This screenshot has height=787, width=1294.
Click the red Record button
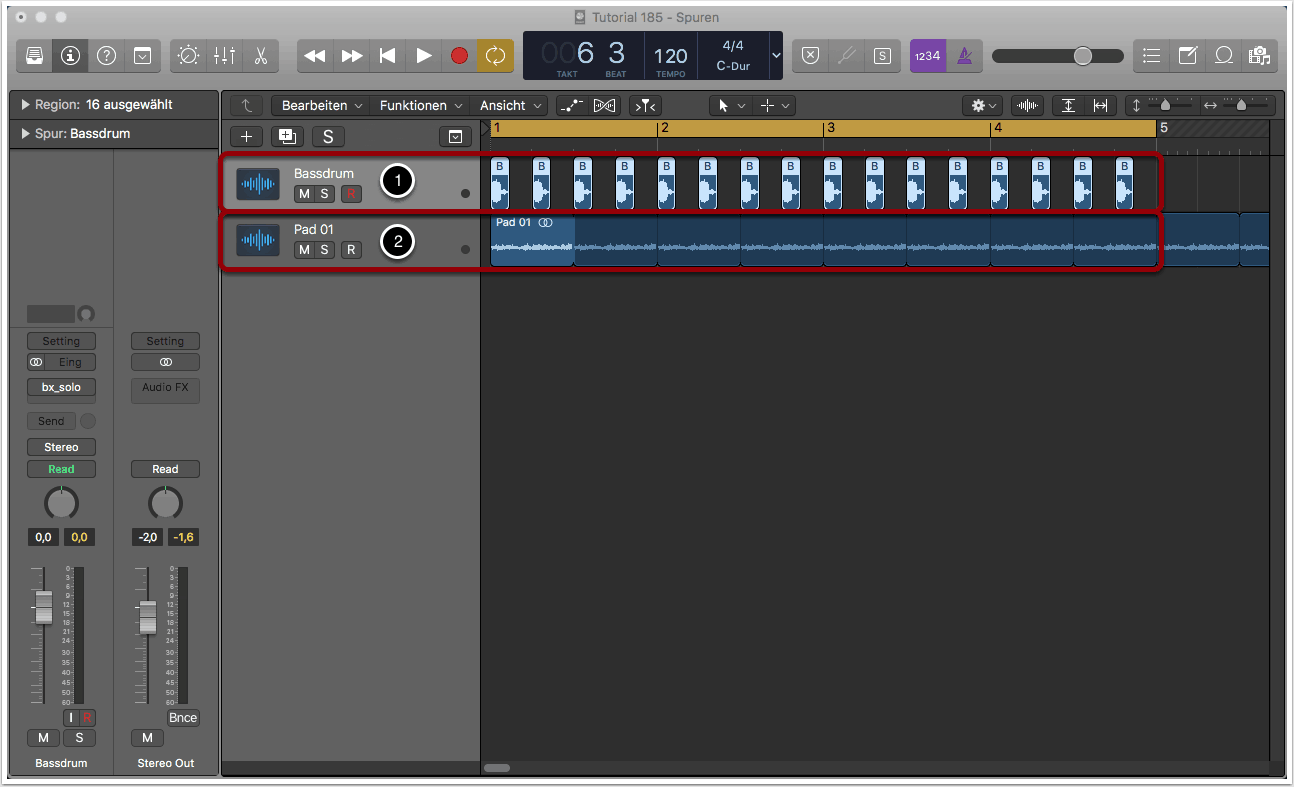[x=459, y=56]
